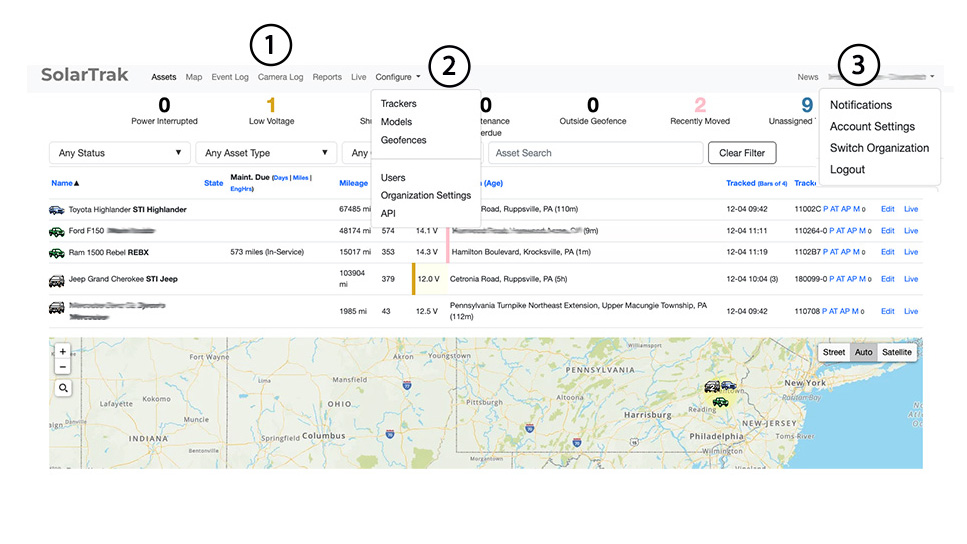967x544 pixels.
Task: Open the Any Status dropdown
Action: coord(119,153)
